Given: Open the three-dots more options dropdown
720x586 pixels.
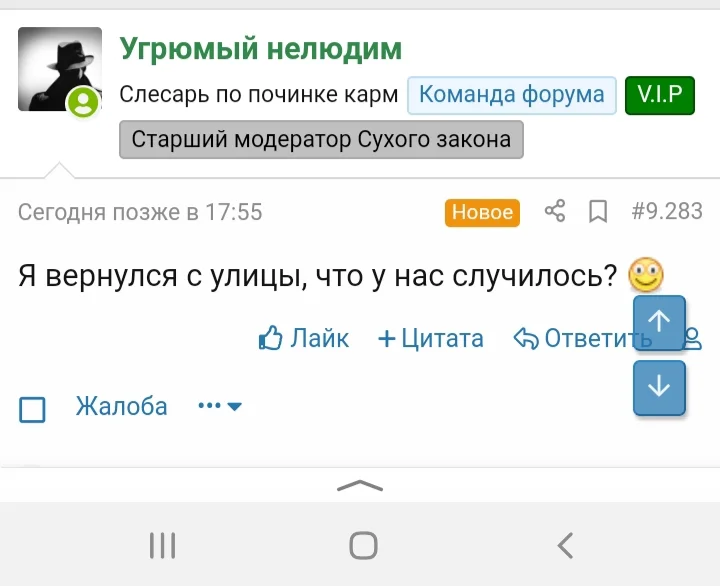Looking at the screenshot, I should click(x=220, y=406).
